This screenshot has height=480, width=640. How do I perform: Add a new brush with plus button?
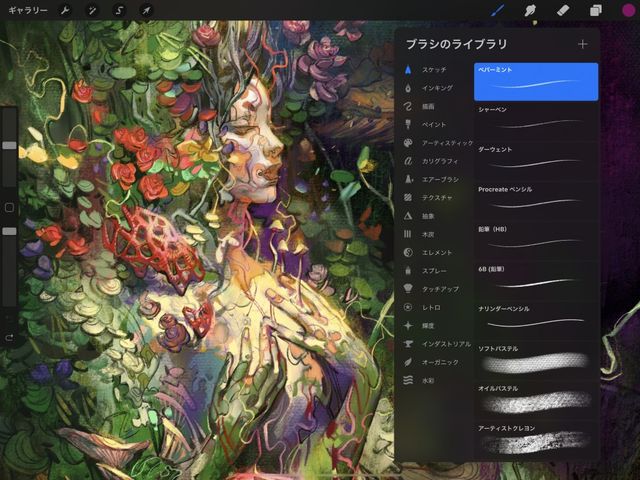(x=583, y=44)
